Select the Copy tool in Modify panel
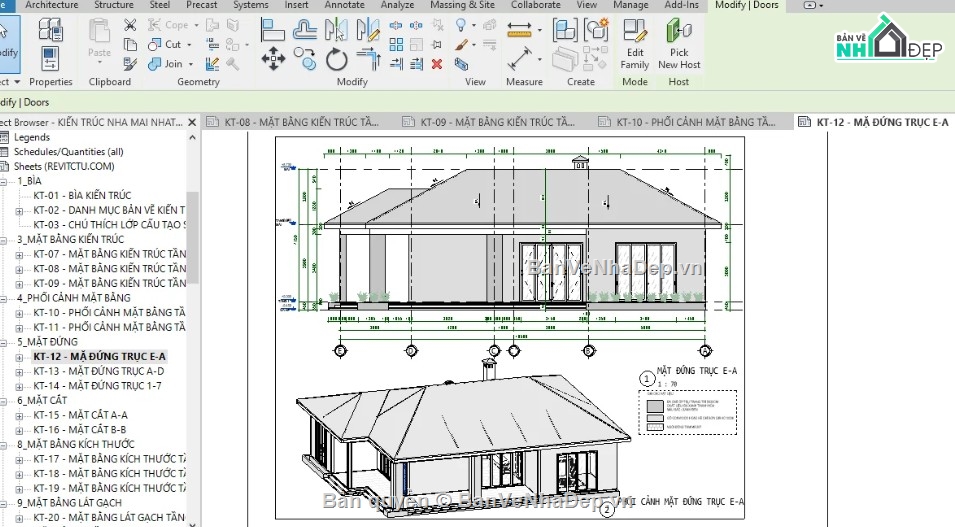The height and width of the screenshot is (527, 955). tap(305, 60)
